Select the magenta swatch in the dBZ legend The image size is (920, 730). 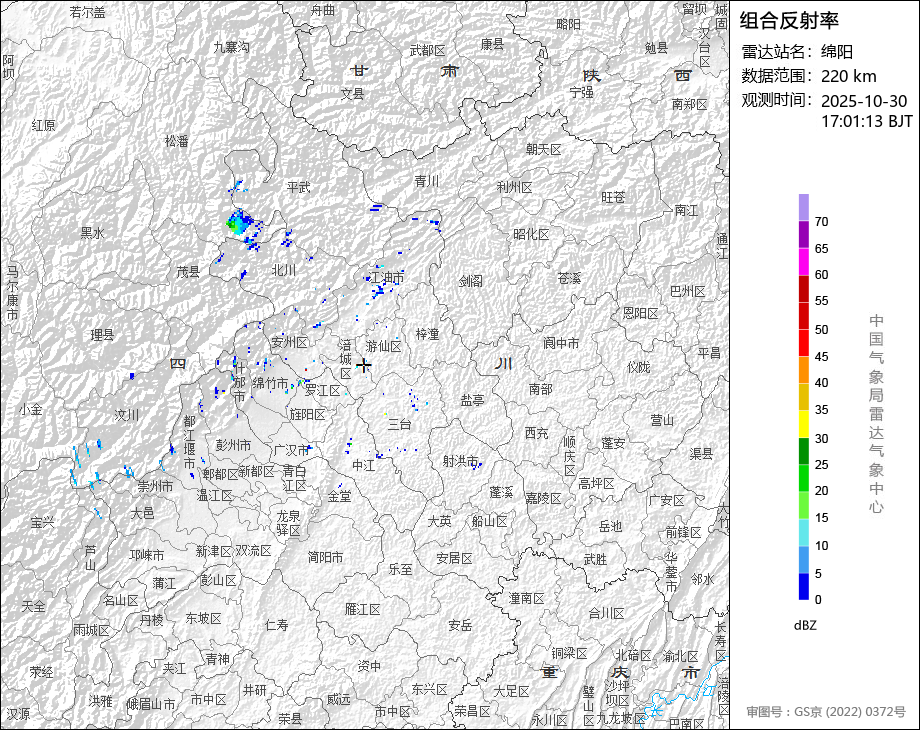pyautogui.click(x=804, y=261)
